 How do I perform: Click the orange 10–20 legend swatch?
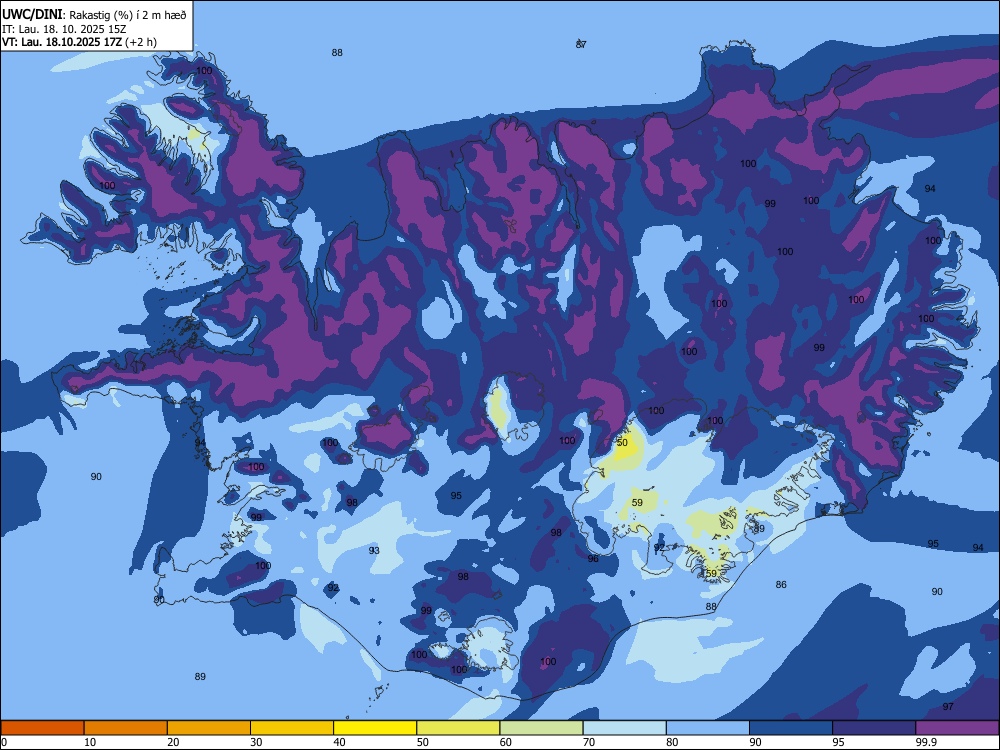pos(126,728)
